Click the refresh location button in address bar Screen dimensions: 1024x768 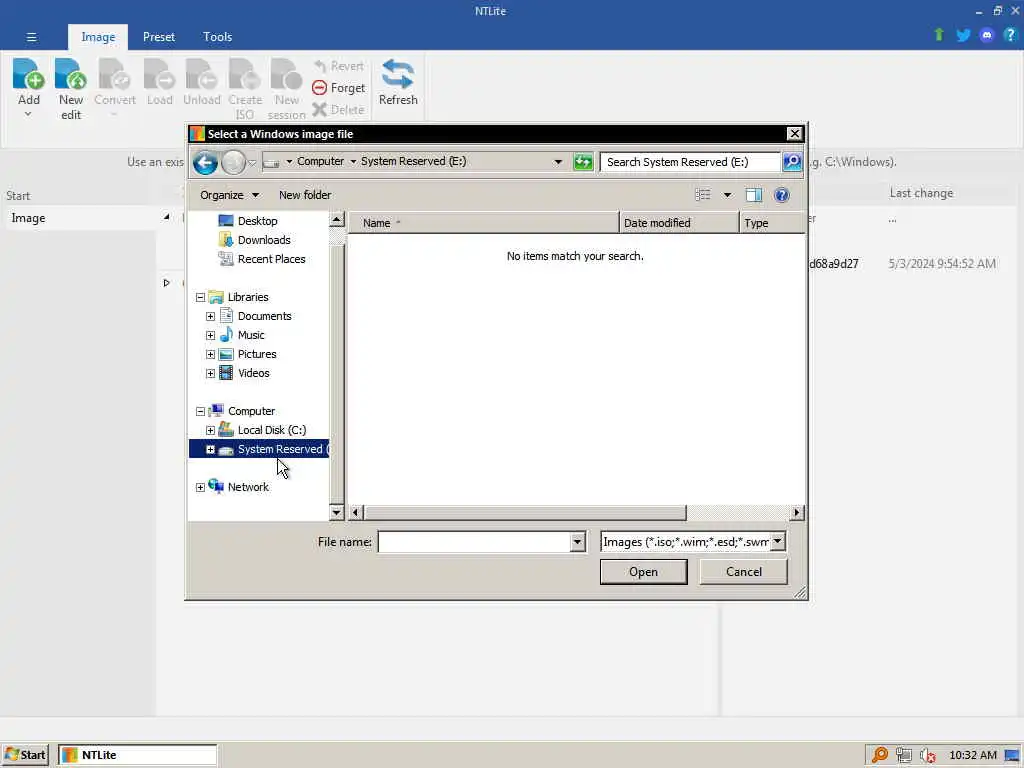point(583,162)
